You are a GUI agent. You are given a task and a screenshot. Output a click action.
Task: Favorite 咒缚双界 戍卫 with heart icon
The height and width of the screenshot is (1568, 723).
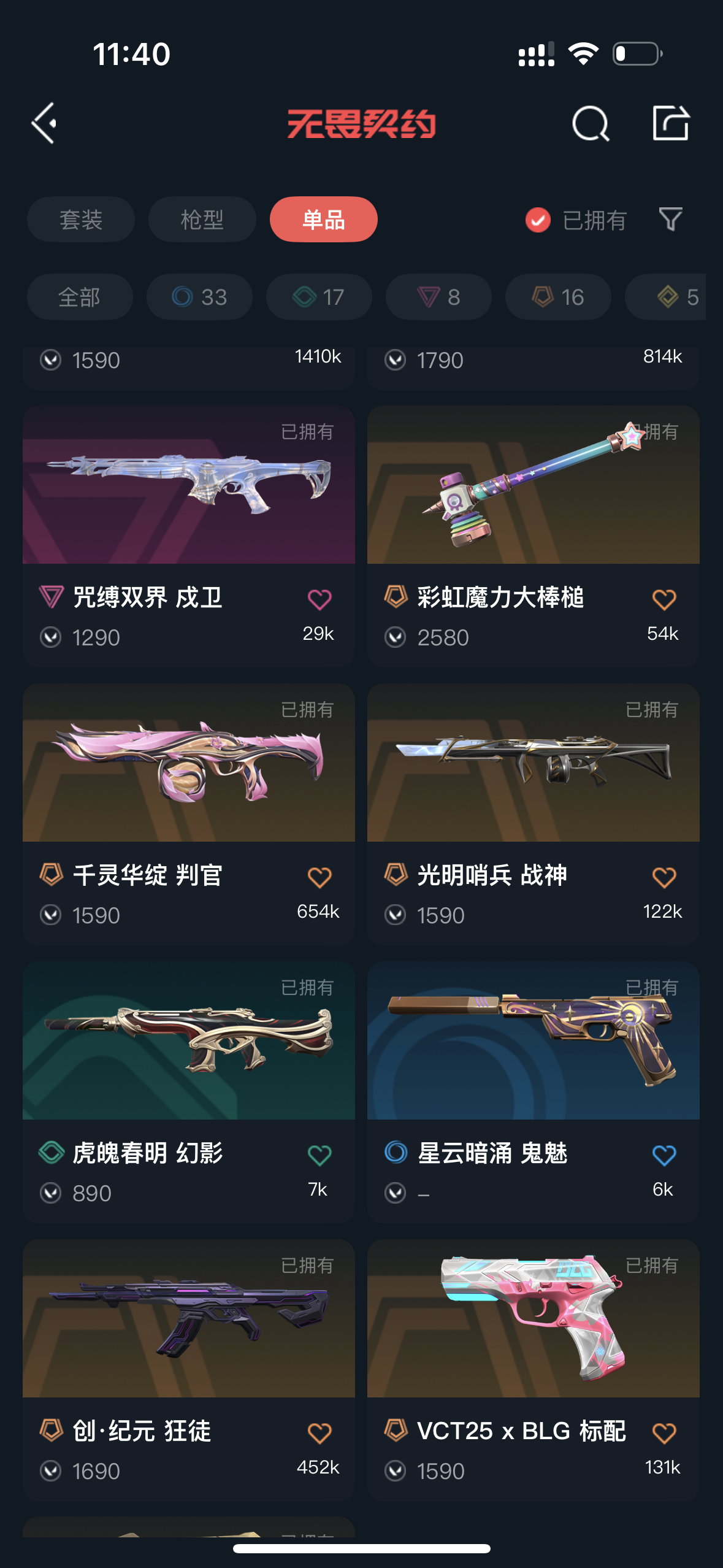319,599
